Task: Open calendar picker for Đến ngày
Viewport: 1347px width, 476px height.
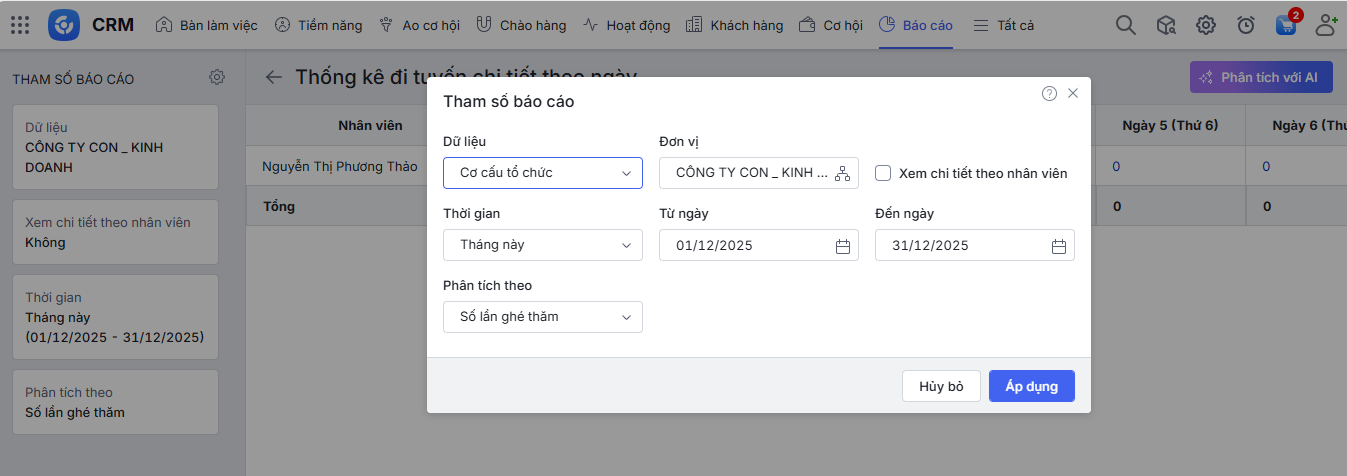Action: tap(1058, 246)
